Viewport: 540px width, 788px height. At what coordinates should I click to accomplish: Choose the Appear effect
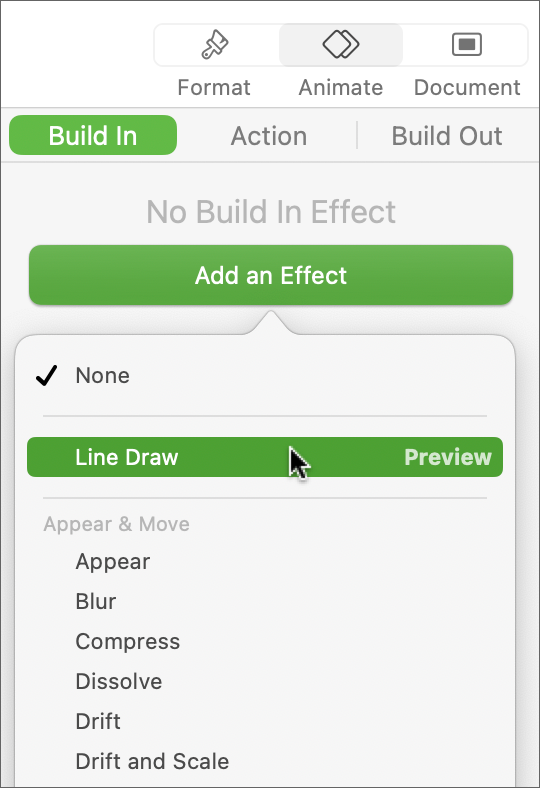pyautogui.click(x=113, y=562)
